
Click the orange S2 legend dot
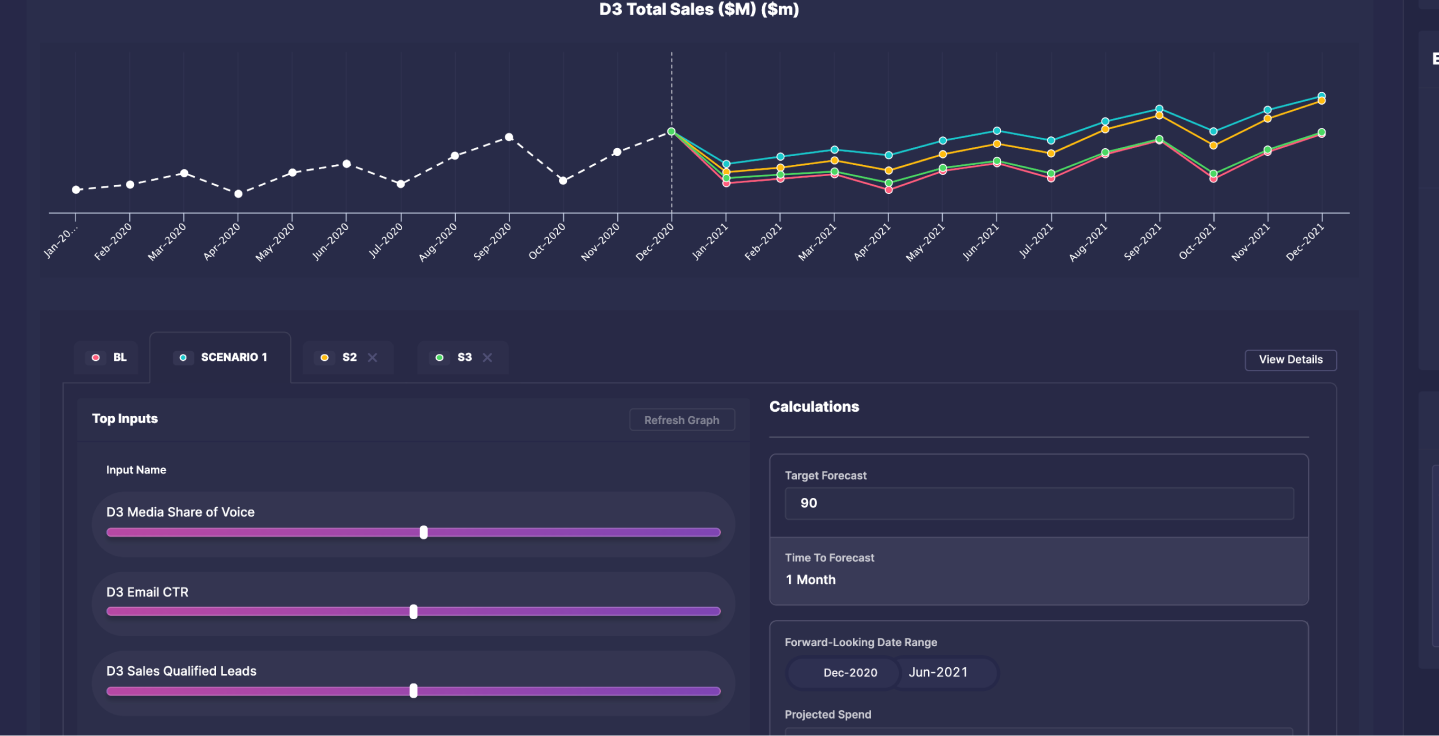tap(324, 358)
